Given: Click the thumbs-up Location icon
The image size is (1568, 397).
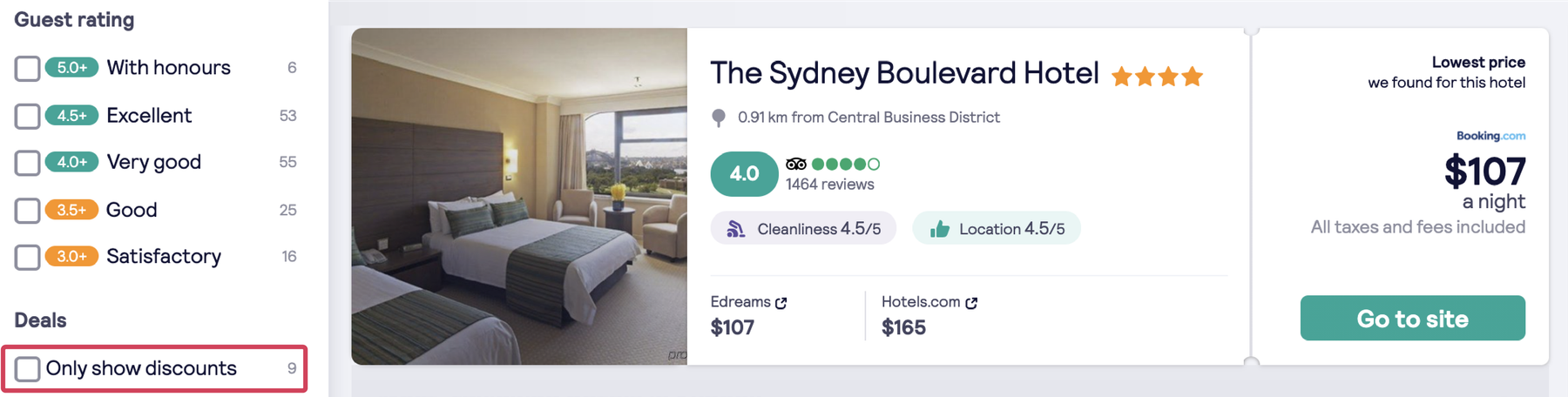Looking at the screenshot, I should tap(939, 229).
